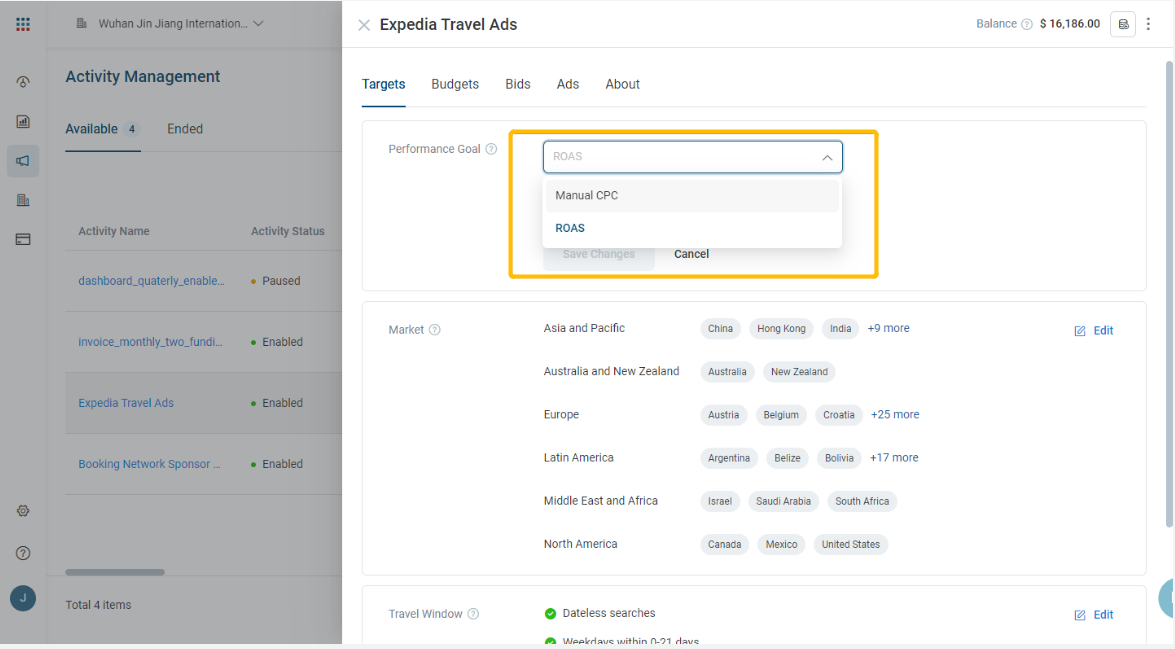The image size is (1175, 649).
Task: Click the Belgium market tag
Action: point(781,415)
